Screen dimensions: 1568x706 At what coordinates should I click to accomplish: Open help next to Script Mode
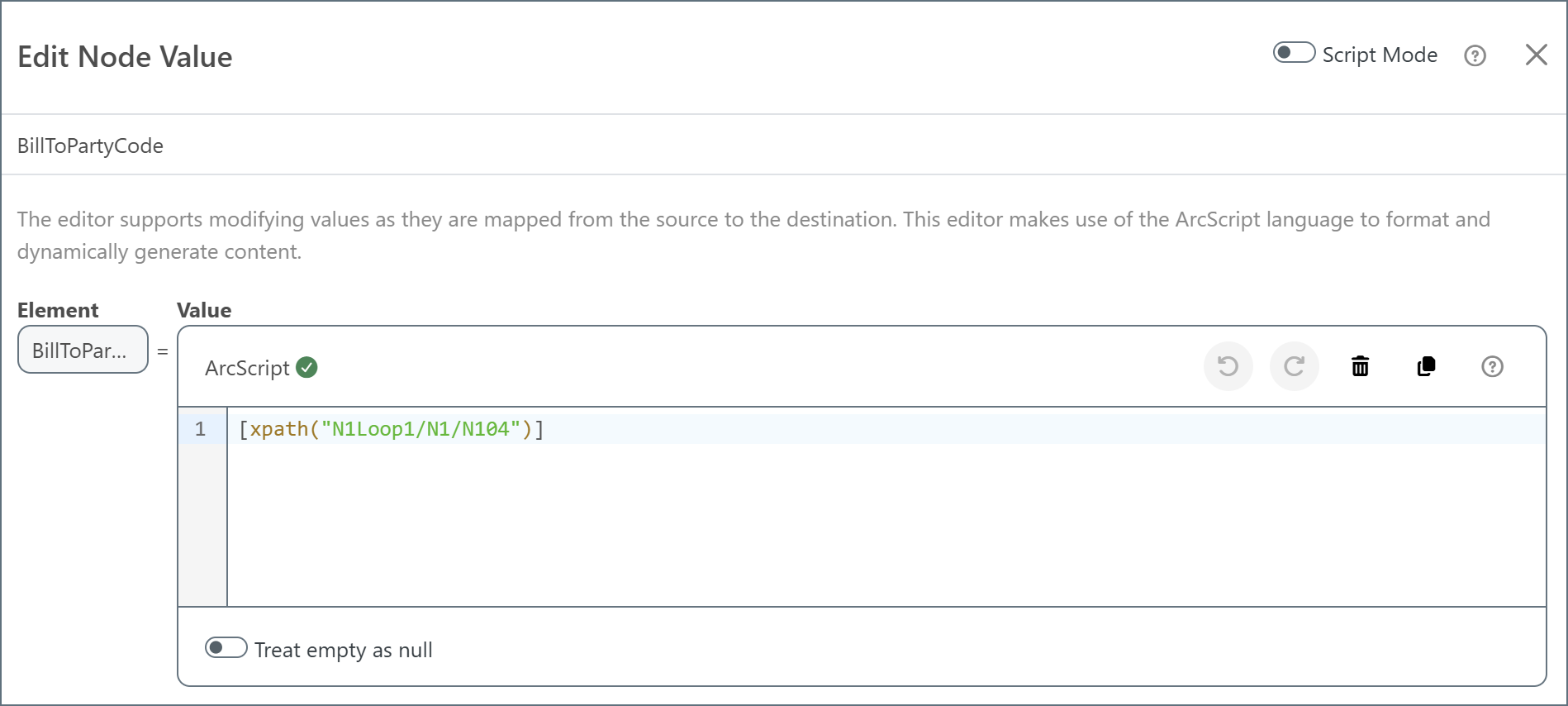[x=1475, y=55]
